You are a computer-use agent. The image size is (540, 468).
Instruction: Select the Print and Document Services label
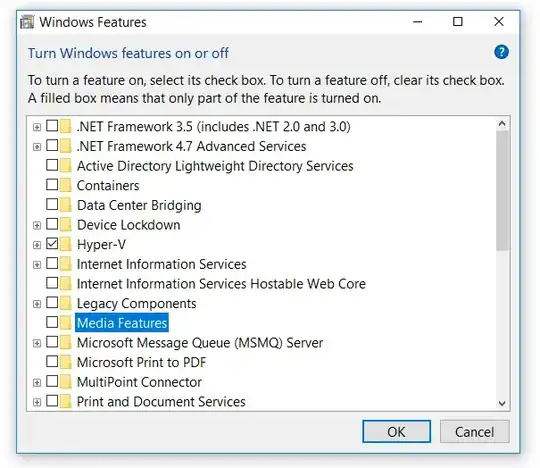(161, 402)
